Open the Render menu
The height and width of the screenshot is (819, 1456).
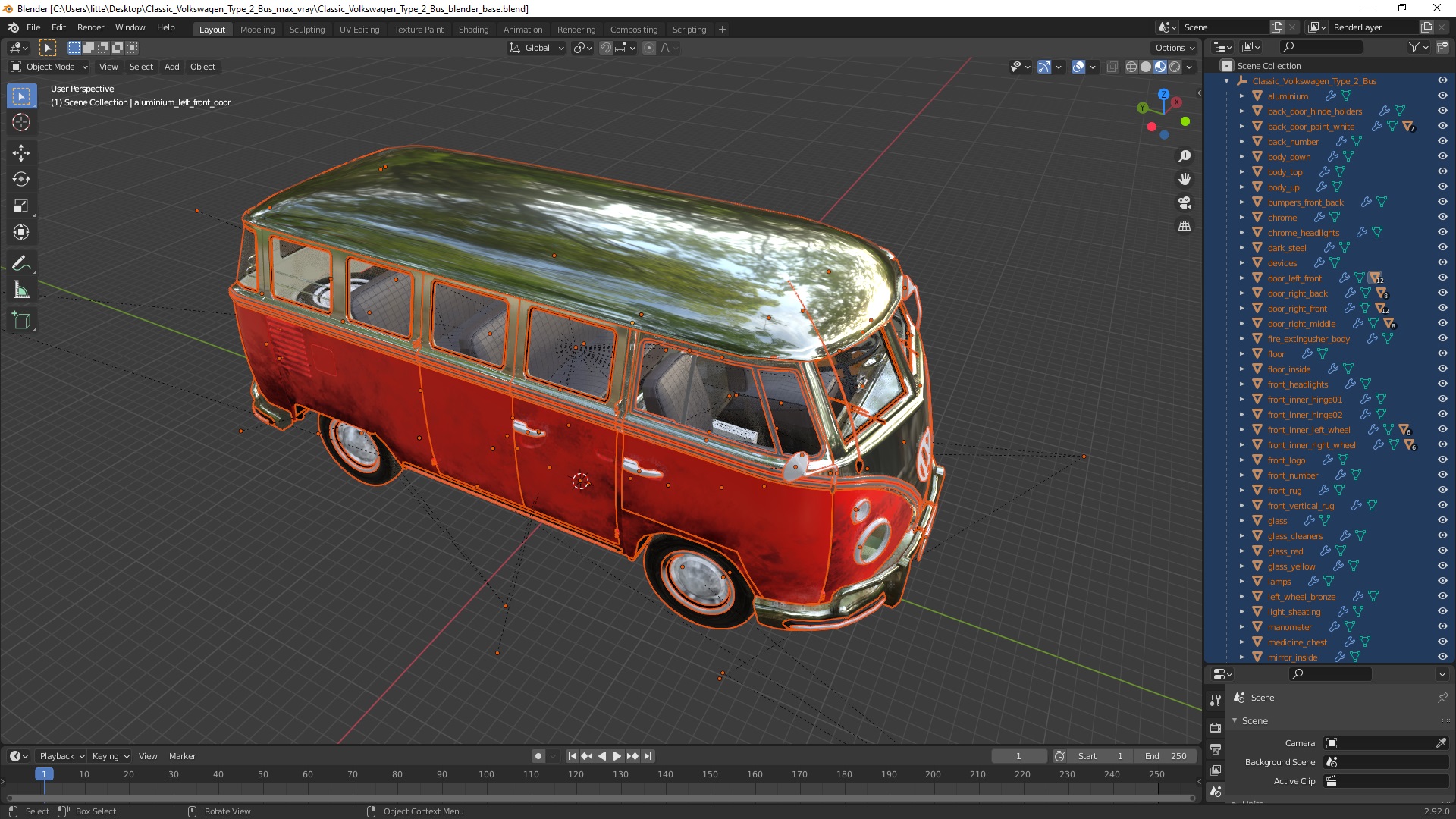(90, 27)
